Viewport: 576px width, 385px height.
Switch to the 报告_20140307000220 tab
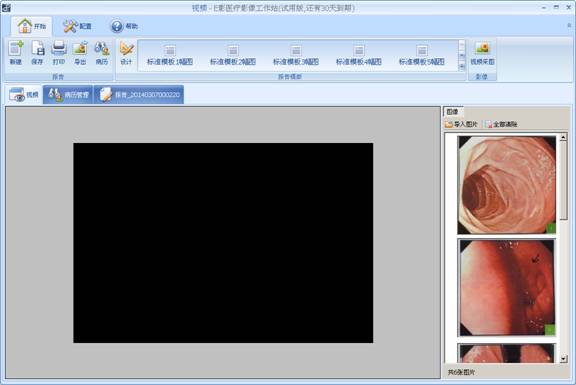pos(139,95)
